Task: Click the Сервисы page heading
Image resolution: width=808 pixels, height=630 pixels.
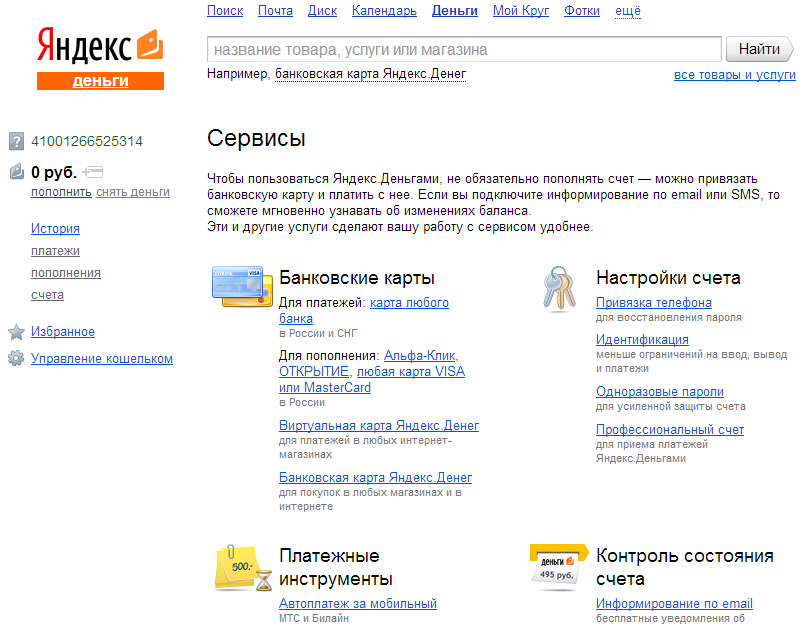Action: pos(257,138)
